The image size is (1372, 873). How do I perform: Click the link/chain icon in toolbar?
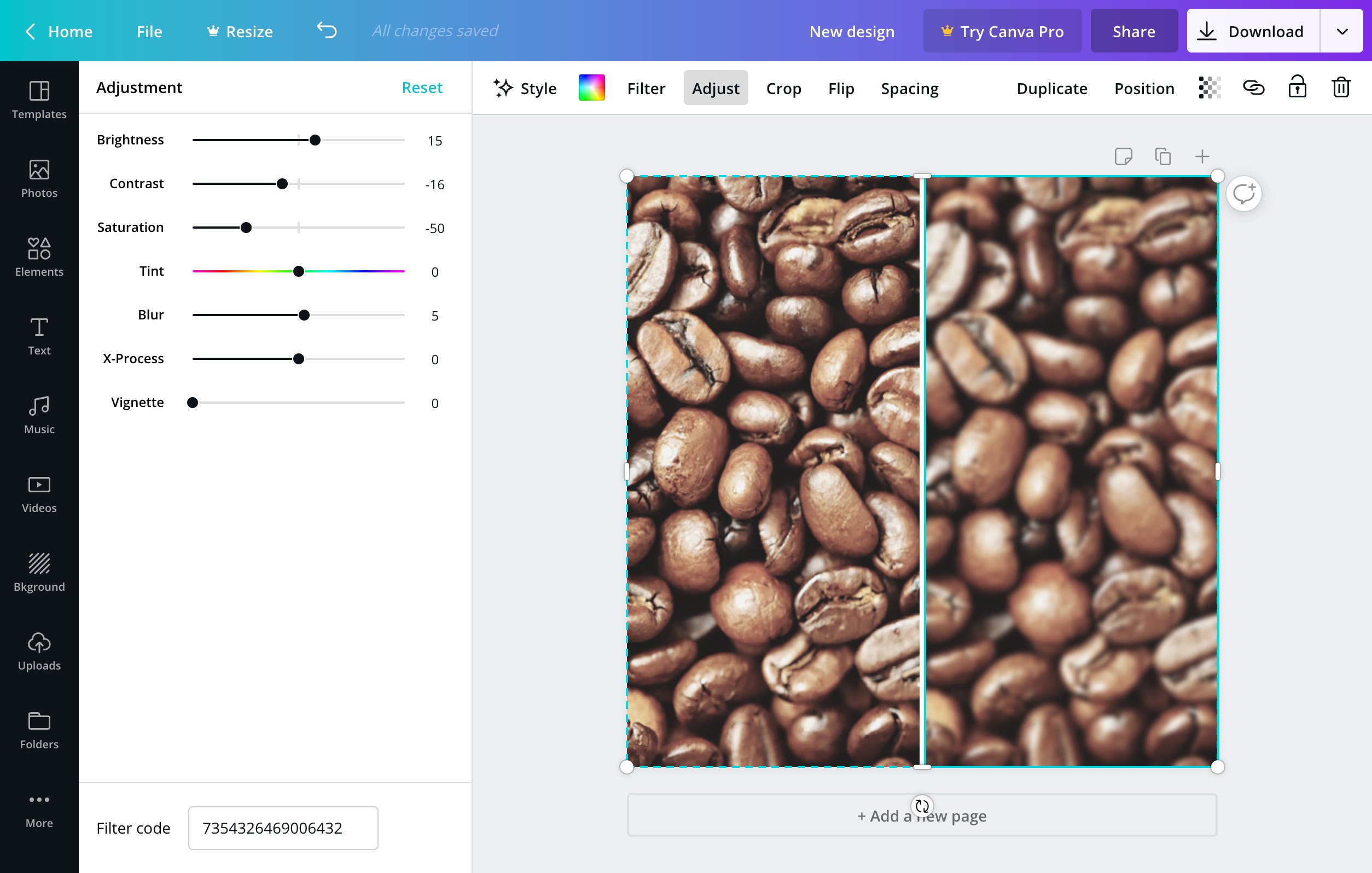[x=1252, y=88]
